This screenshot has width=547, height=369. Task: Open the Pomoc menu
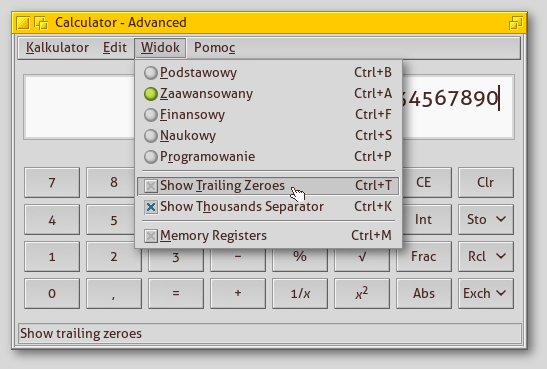point(215,48)
